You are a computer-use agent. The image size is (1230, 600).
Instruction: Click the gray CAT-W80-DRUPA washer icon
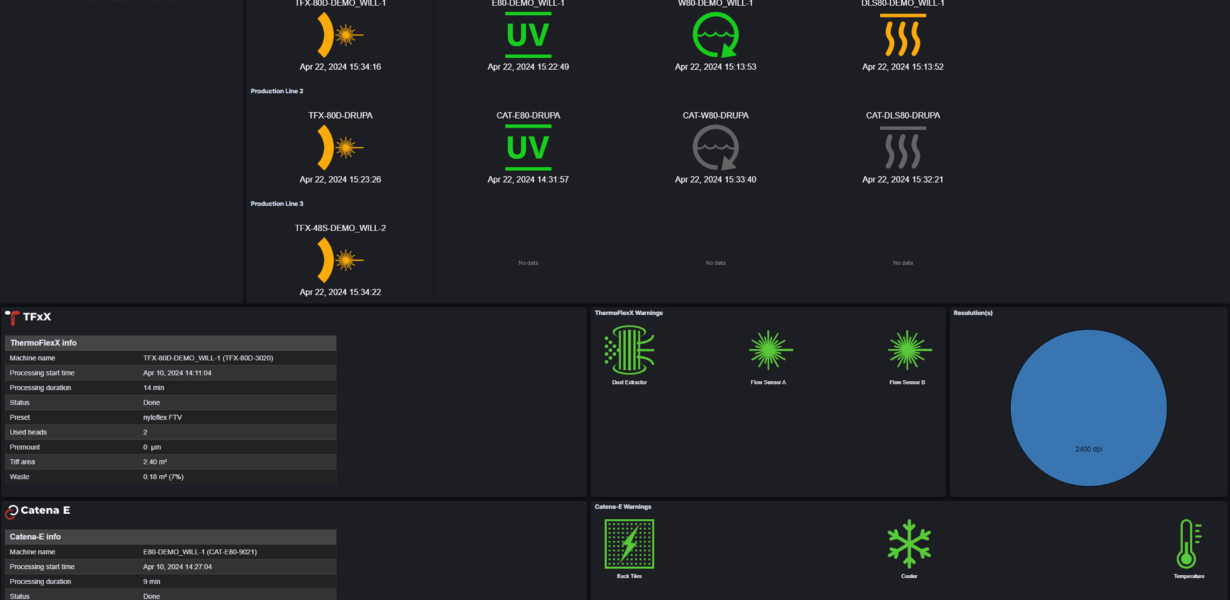tap(716, 147)
